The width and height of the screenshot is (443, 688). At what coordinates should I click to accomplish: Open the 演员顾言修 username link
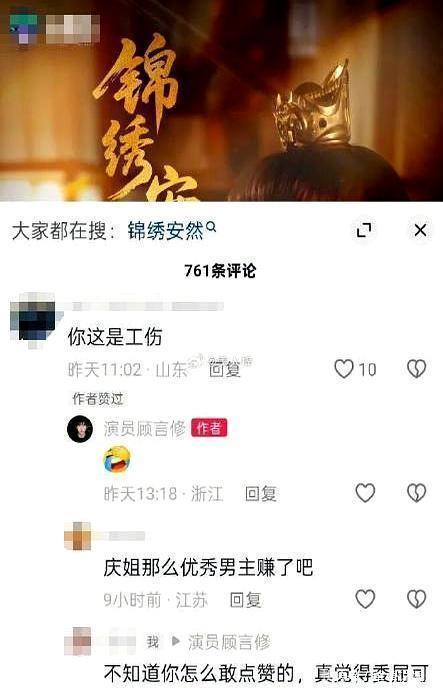[145, 429]
